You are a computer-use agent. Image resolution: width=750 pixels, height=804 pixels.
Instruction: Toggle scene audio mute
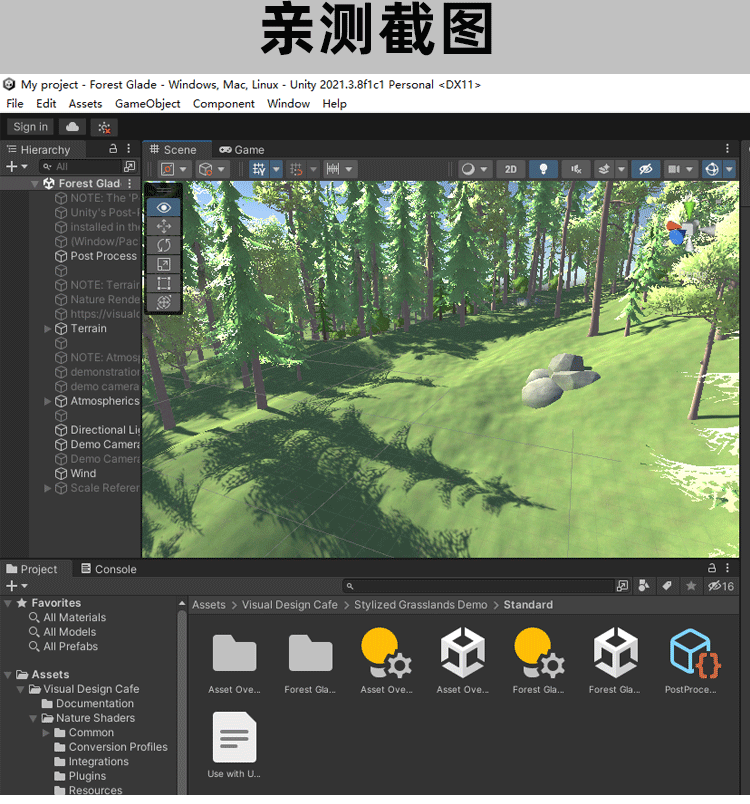point(576,169)
